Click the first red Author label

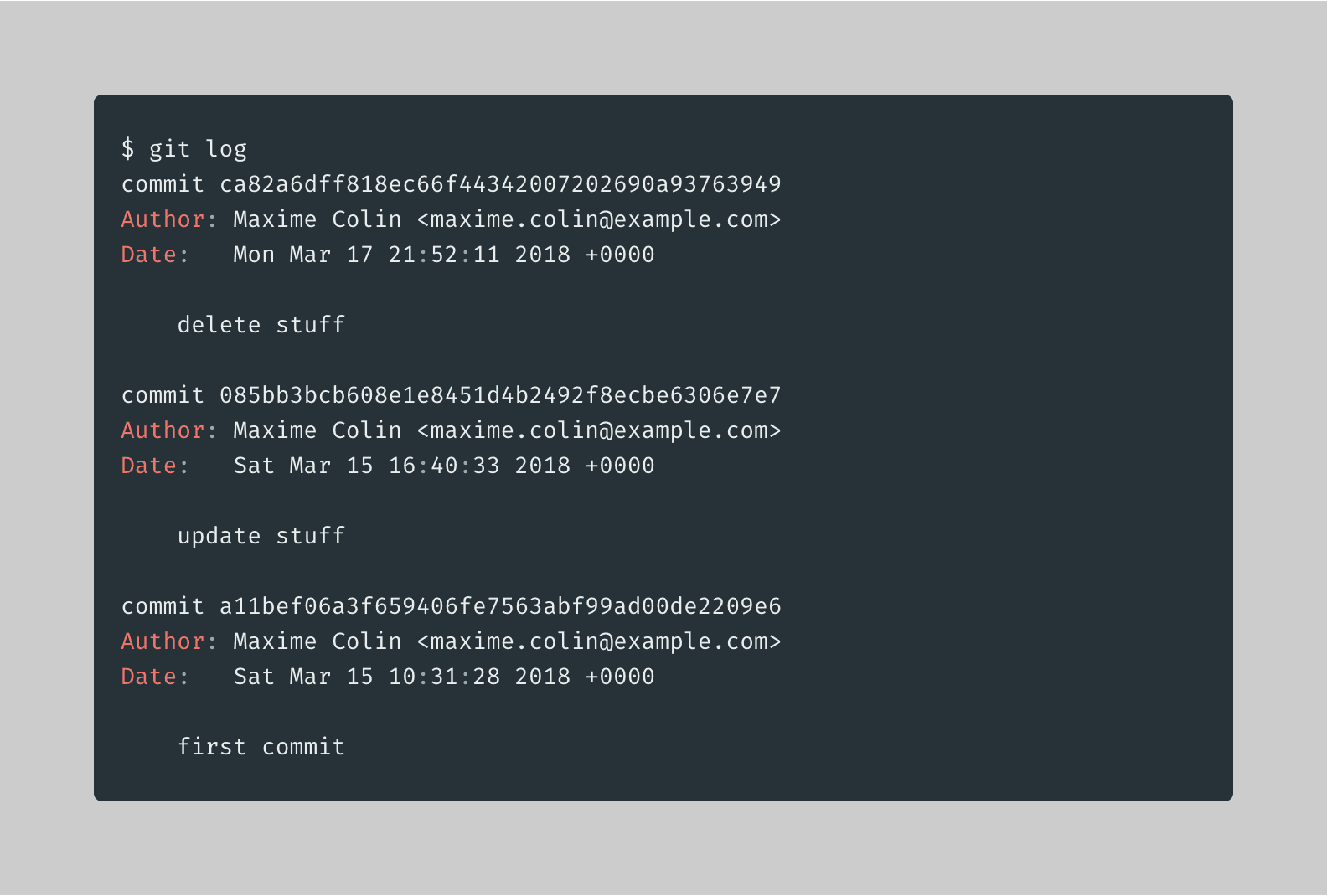click(x=163, y=219)
